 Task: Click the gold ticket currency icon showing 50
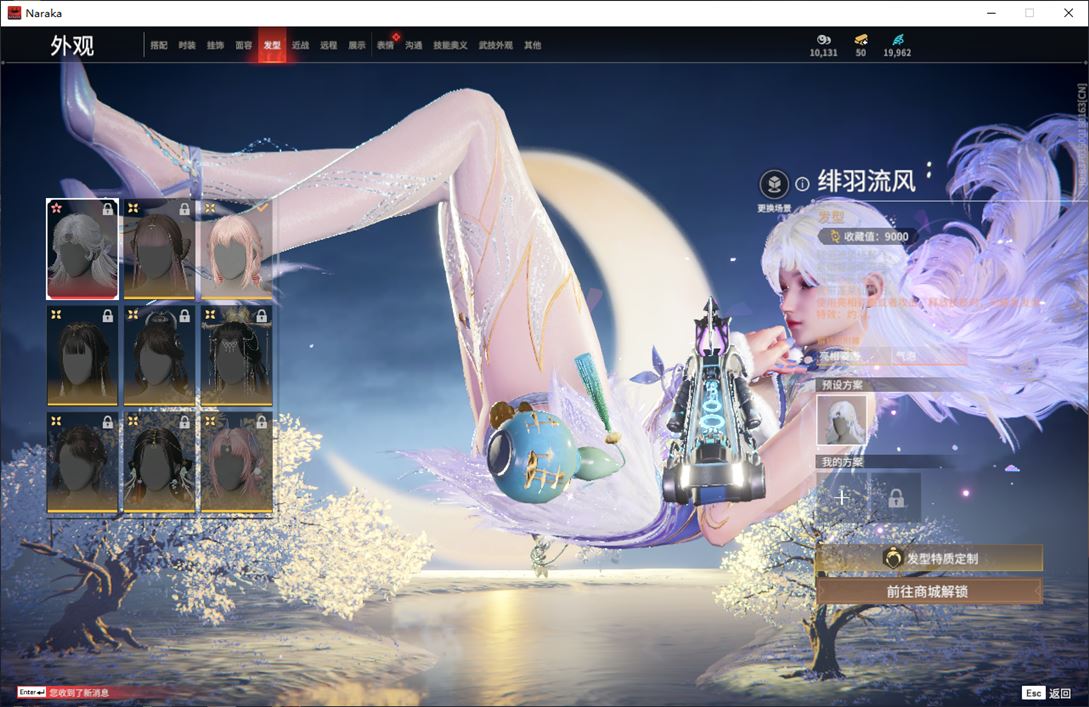[x=861, y=40]
